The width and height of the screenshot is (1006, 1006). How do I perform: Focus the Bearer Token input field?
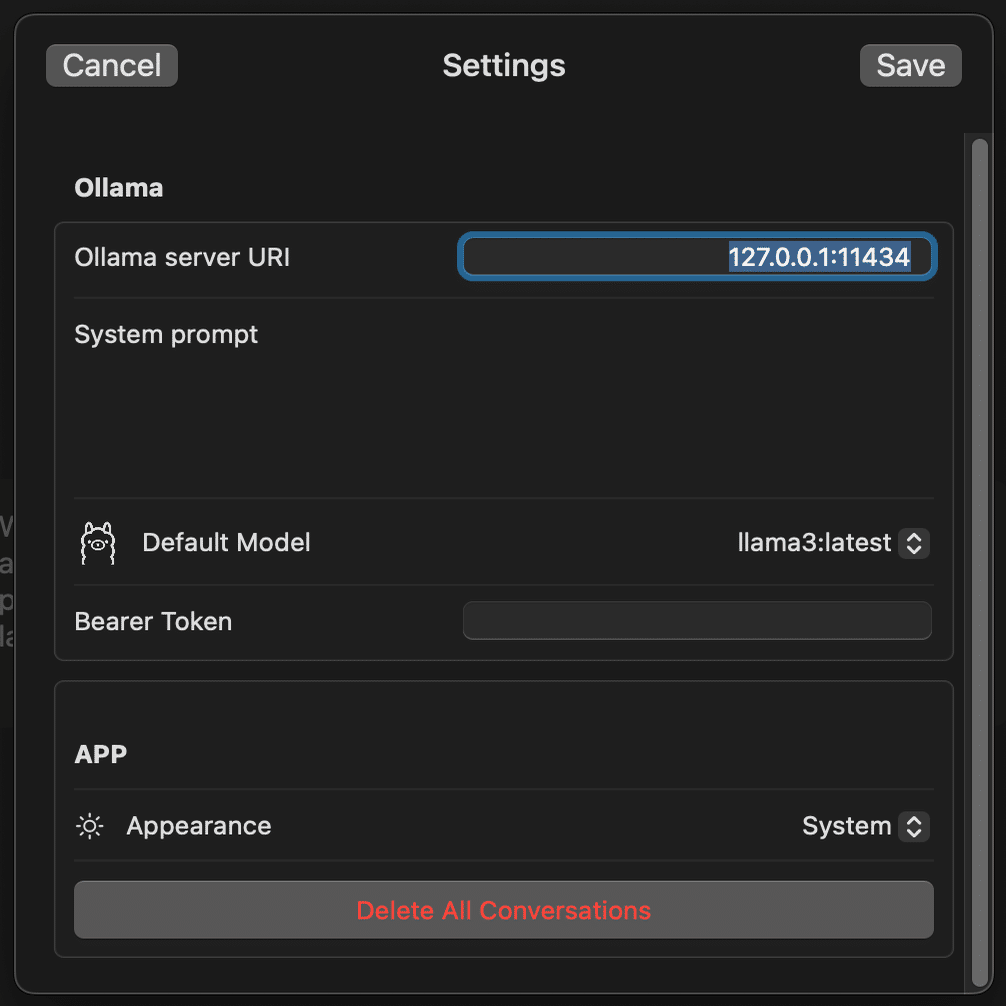(x=697, y=621)
